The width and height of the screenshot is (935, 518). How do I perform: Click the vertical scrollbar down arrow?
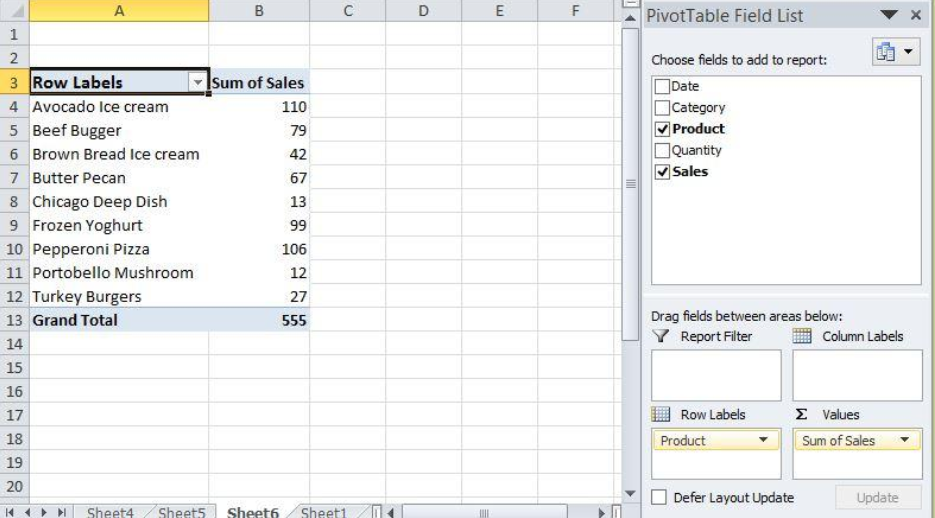click(x=630, y=494)
